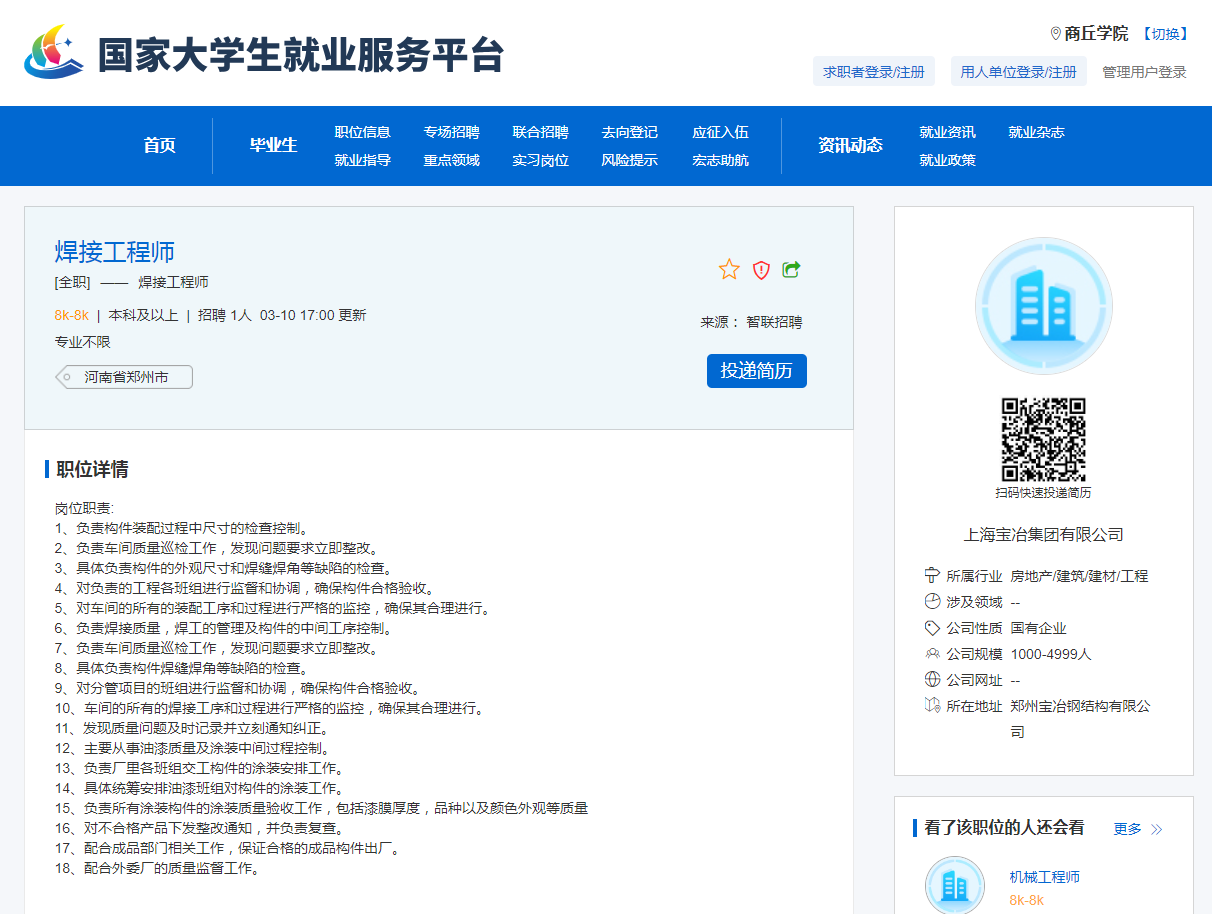The width and height of the screenshot is (1212, 914).
Task: Click the location pin icon beside 商丘学院
Action: (1055, 33)
